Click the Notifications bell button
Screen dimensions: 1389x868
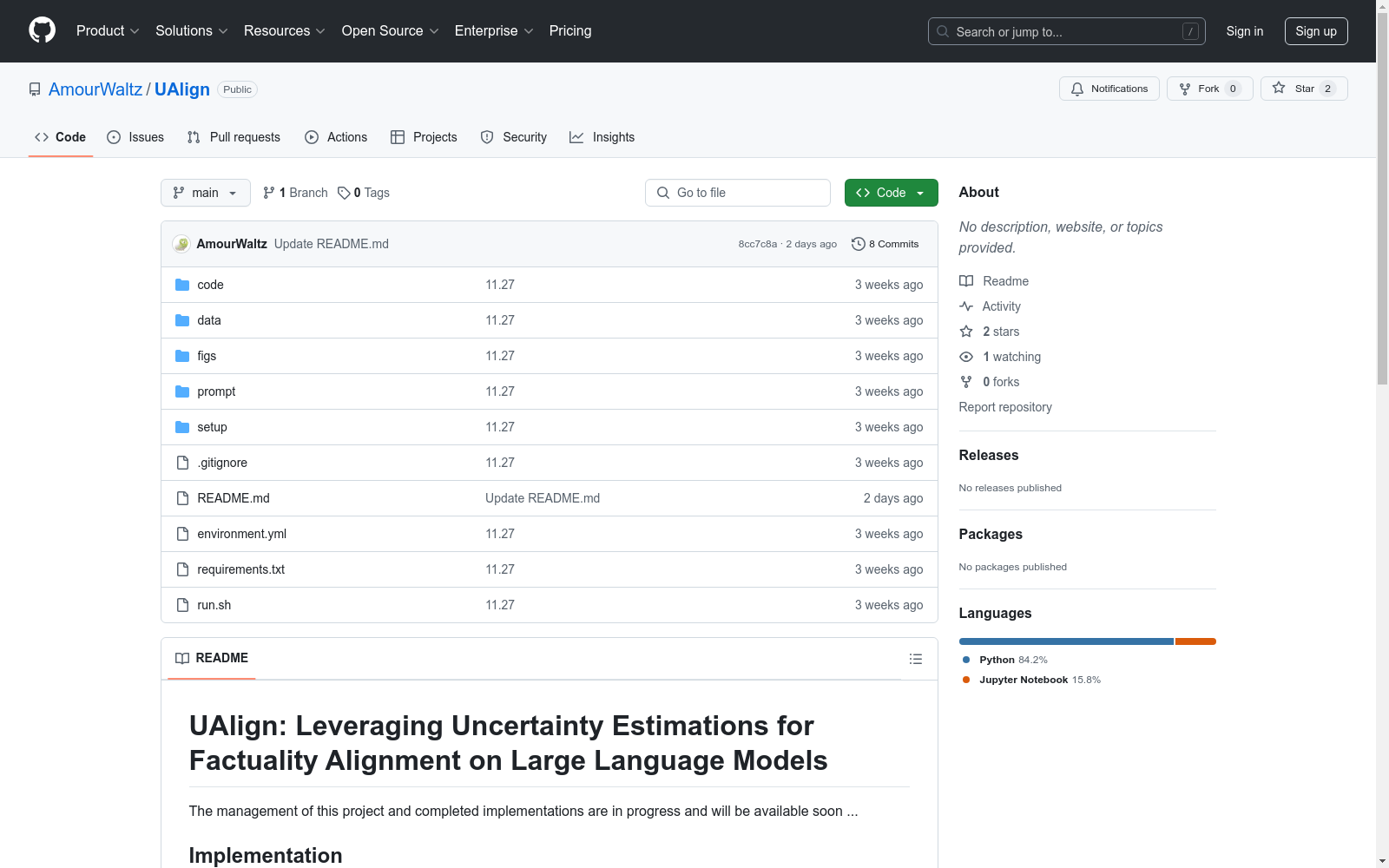pyautogui.click(x=1109, y=89)
